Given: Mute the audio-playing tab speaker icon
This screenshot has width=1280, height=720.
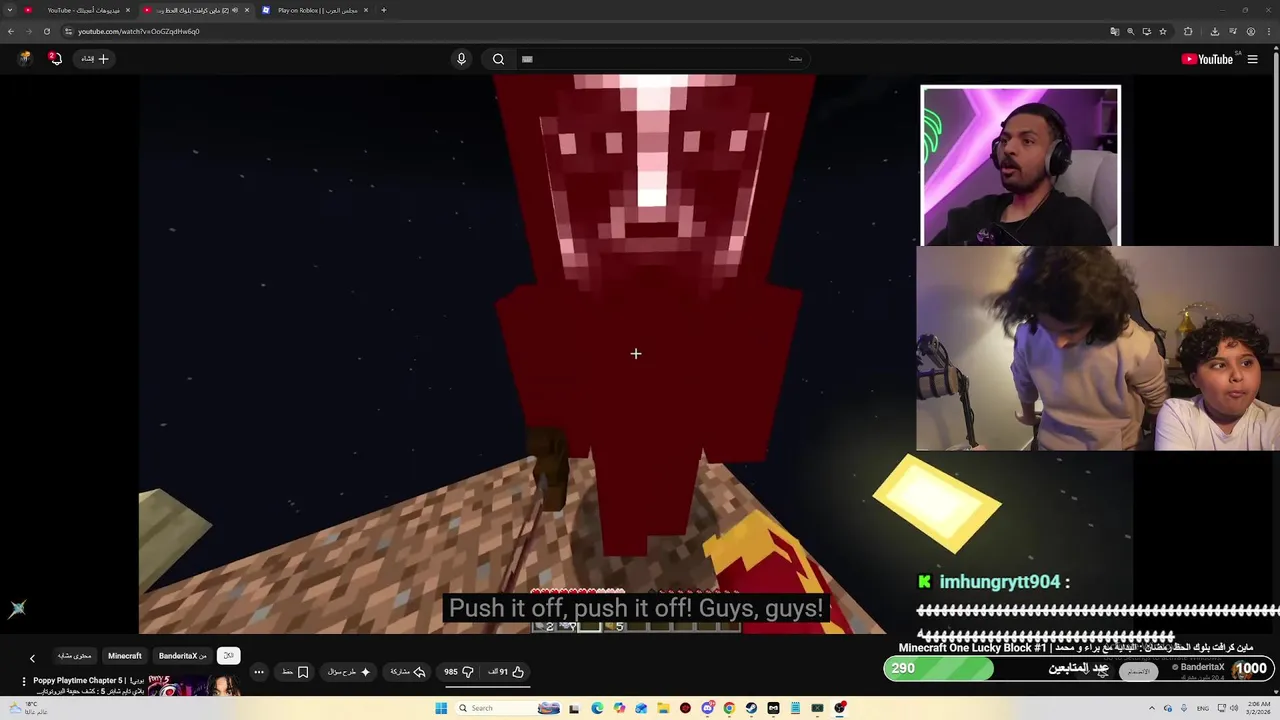Looking at the screenshot, I should click(235, 10).
